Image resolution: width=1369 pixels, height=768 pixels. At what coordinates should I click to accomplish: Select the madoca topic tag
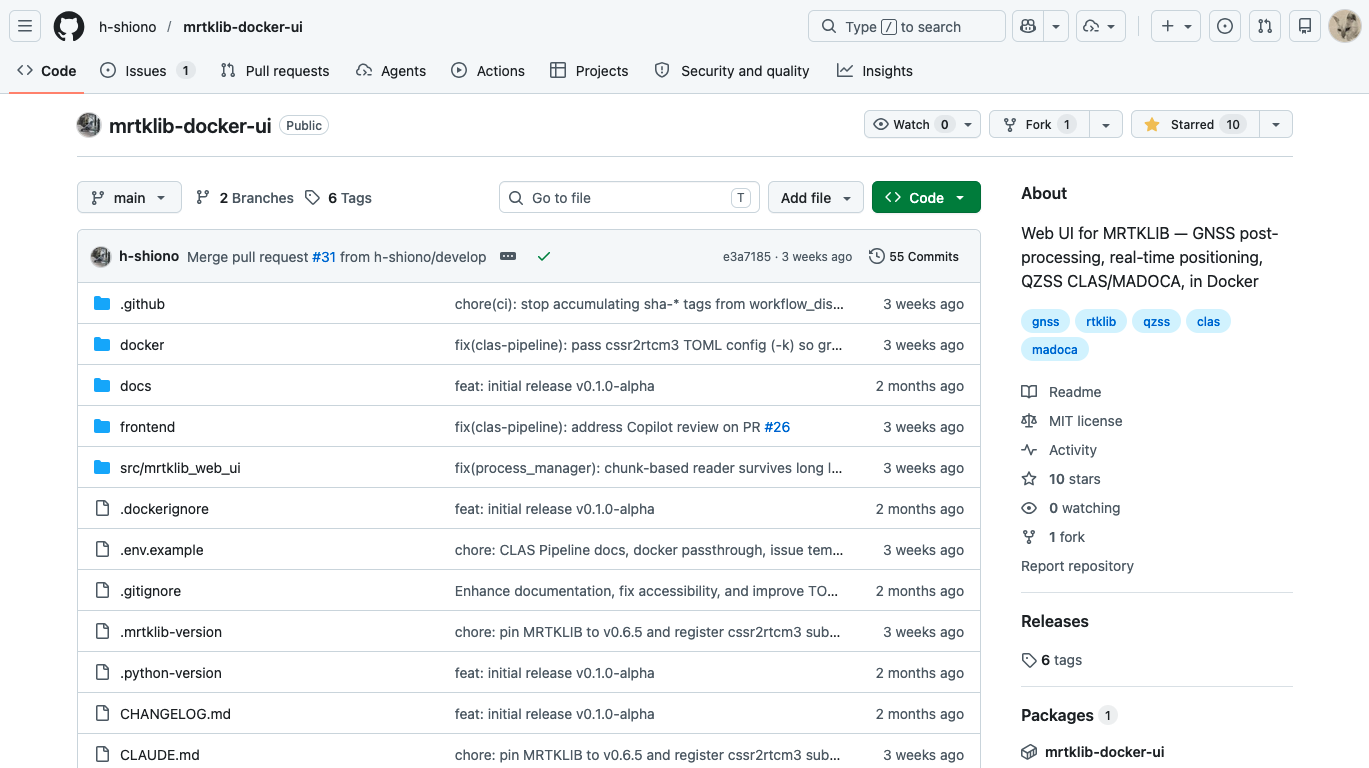1054,349
